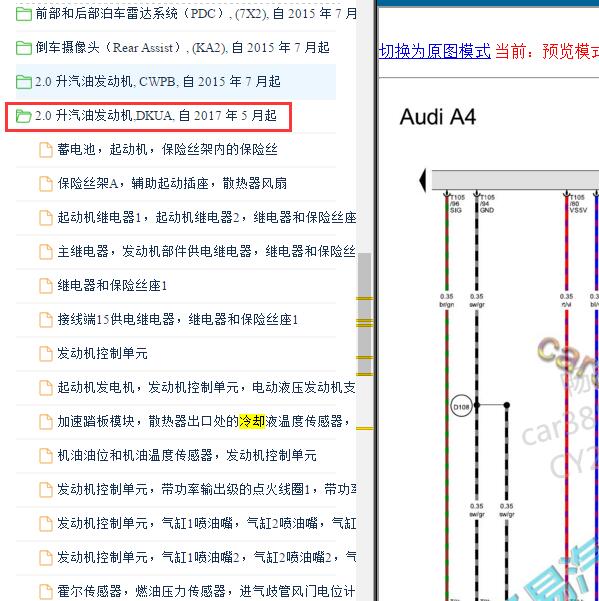
Task: Open 蓄电池，起动机，保险丝架内的保险丝 page
Action: [x=167, y=149]
